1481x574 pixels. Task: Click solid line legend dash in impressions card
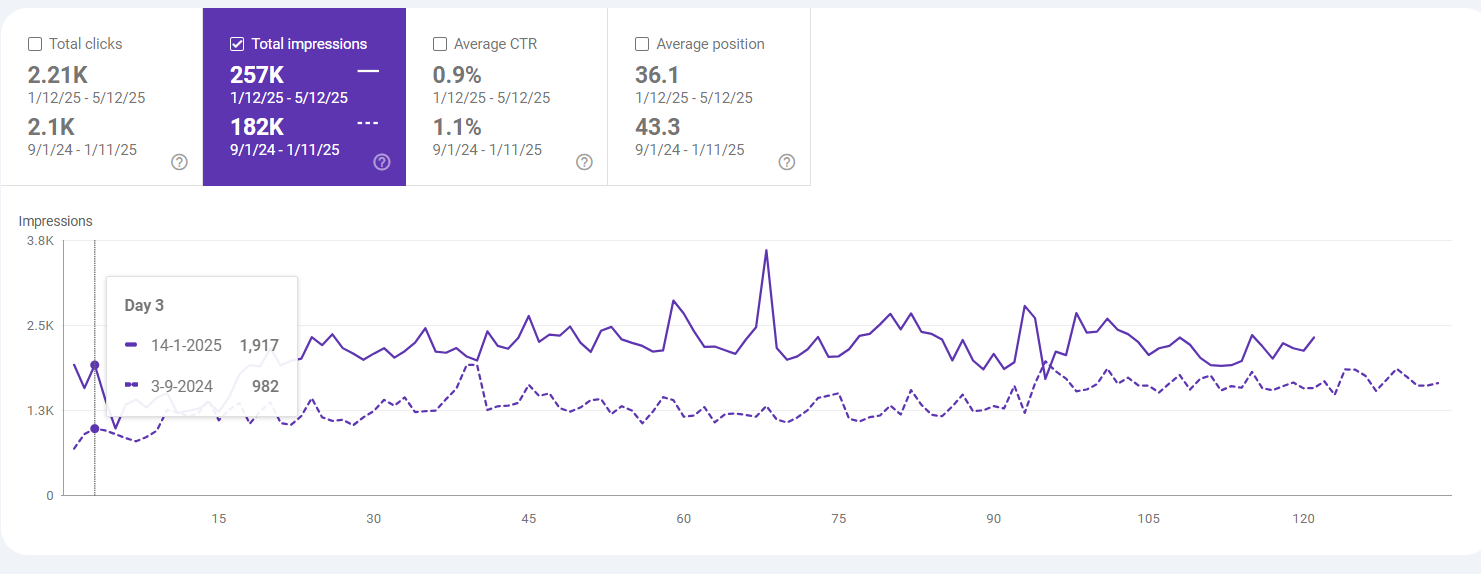(368, 71)
